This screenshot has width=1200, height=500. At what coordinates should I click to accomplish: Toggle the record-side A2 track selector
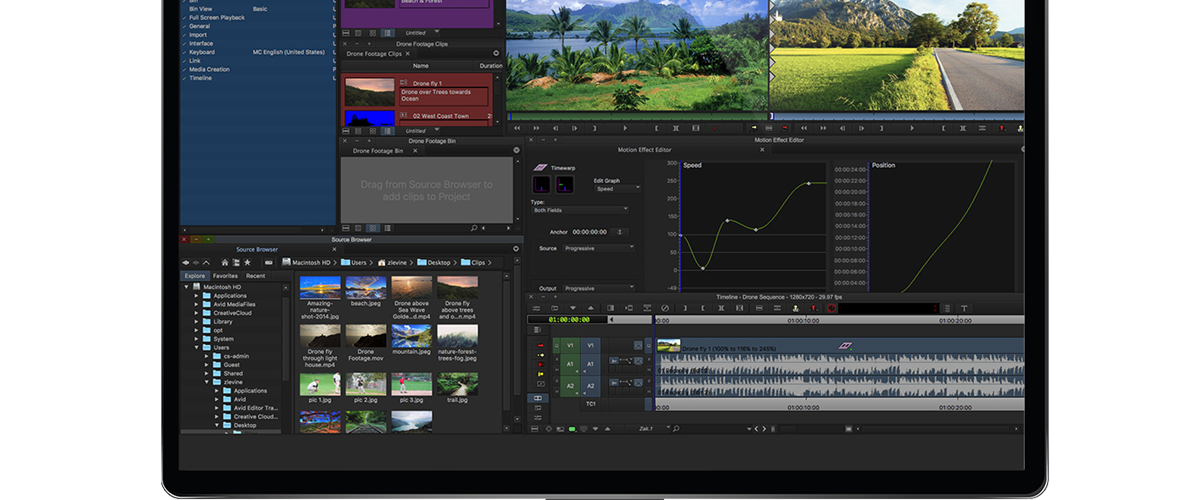(x=588, y=385)
